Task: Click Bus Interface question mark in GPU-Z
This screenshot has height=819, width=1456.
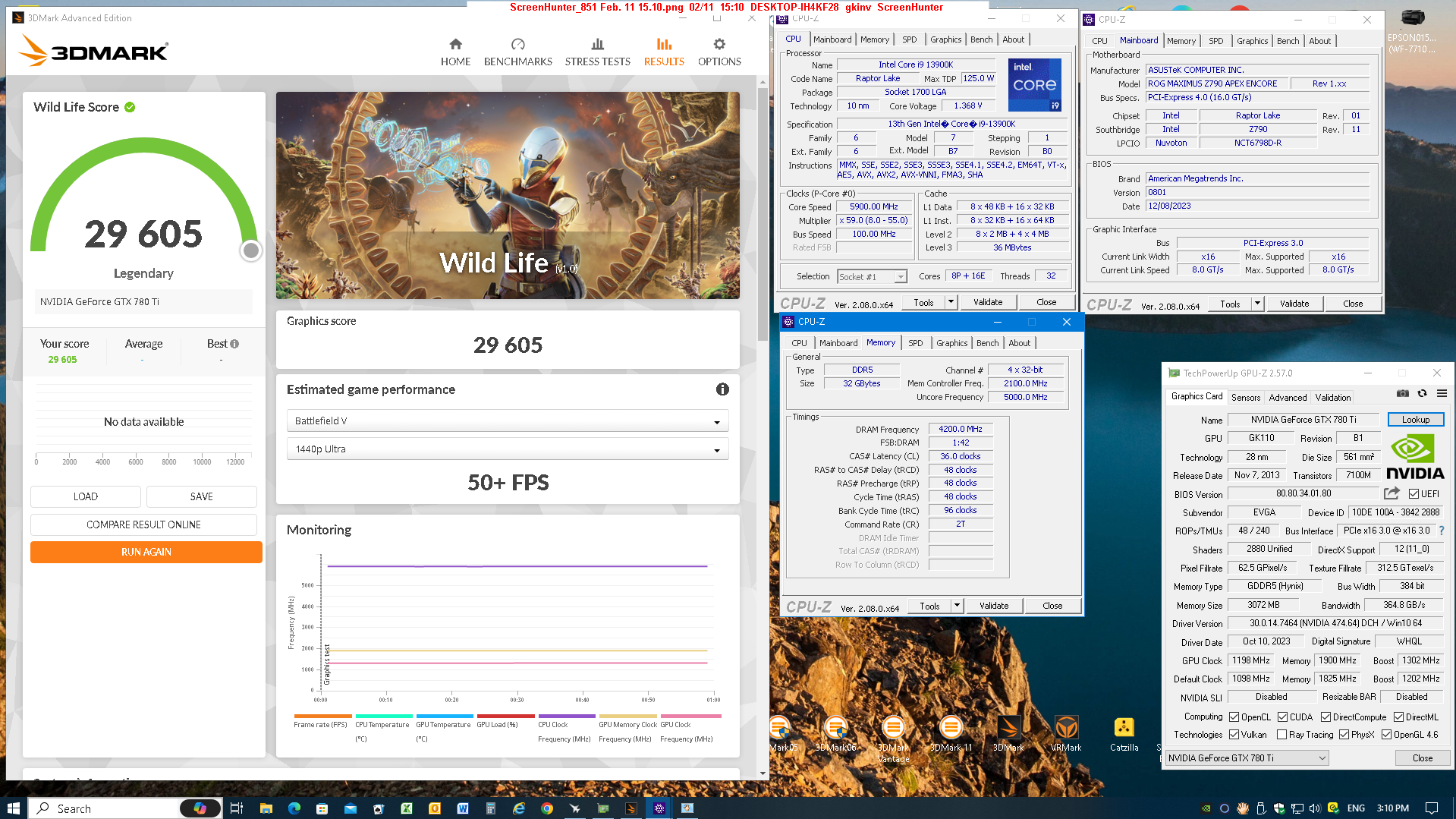Action: (1442, 531)
